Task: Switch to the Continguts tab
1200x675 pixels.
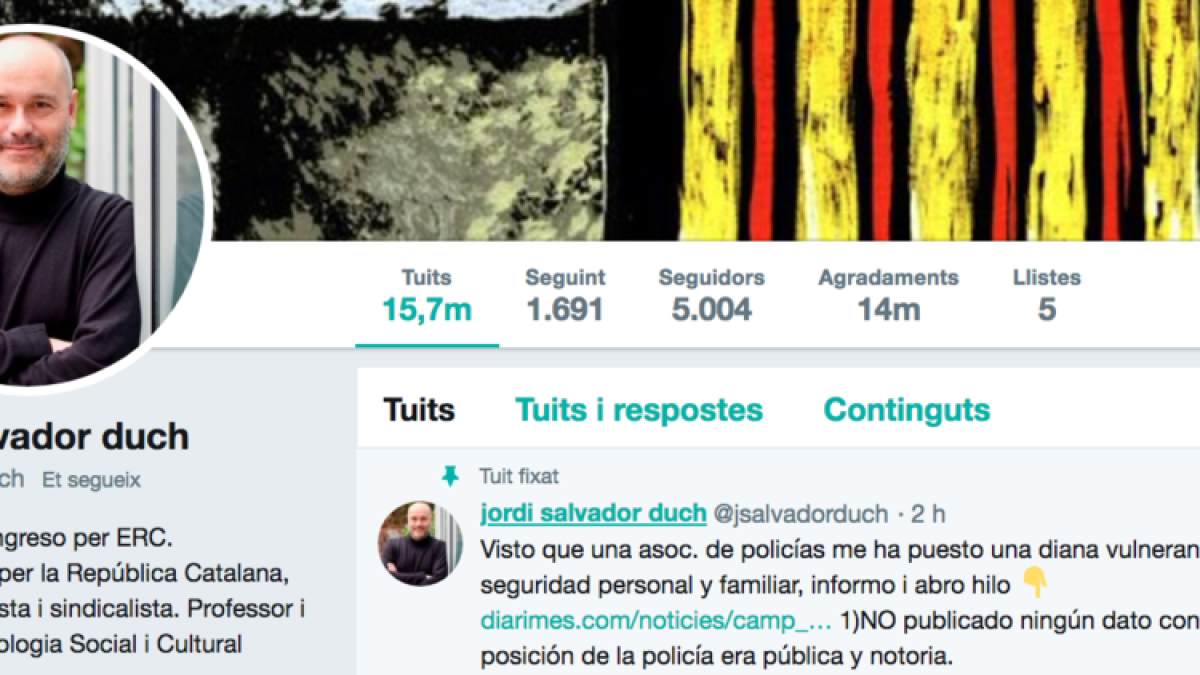Action: (907, 410)
